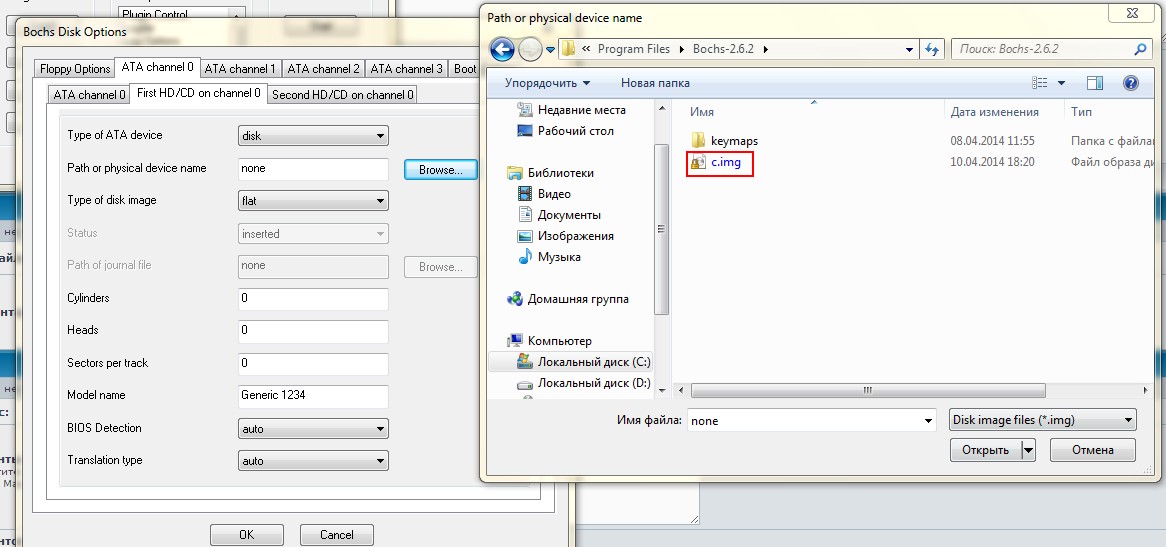Screen dimensions: 1166x547
Task: Open the BIOS Detection dropdown
Action: click(313, 429)
